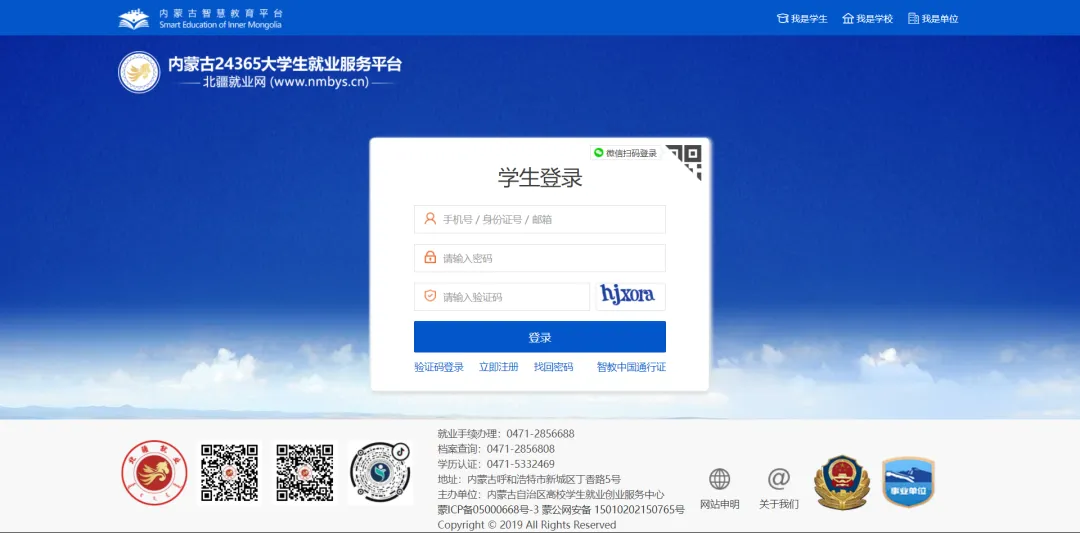Viewport: 1080px width, 533px height.
Task: Click the police badge emblem icon
Action: pyautogui.click(x=841, y=482)
